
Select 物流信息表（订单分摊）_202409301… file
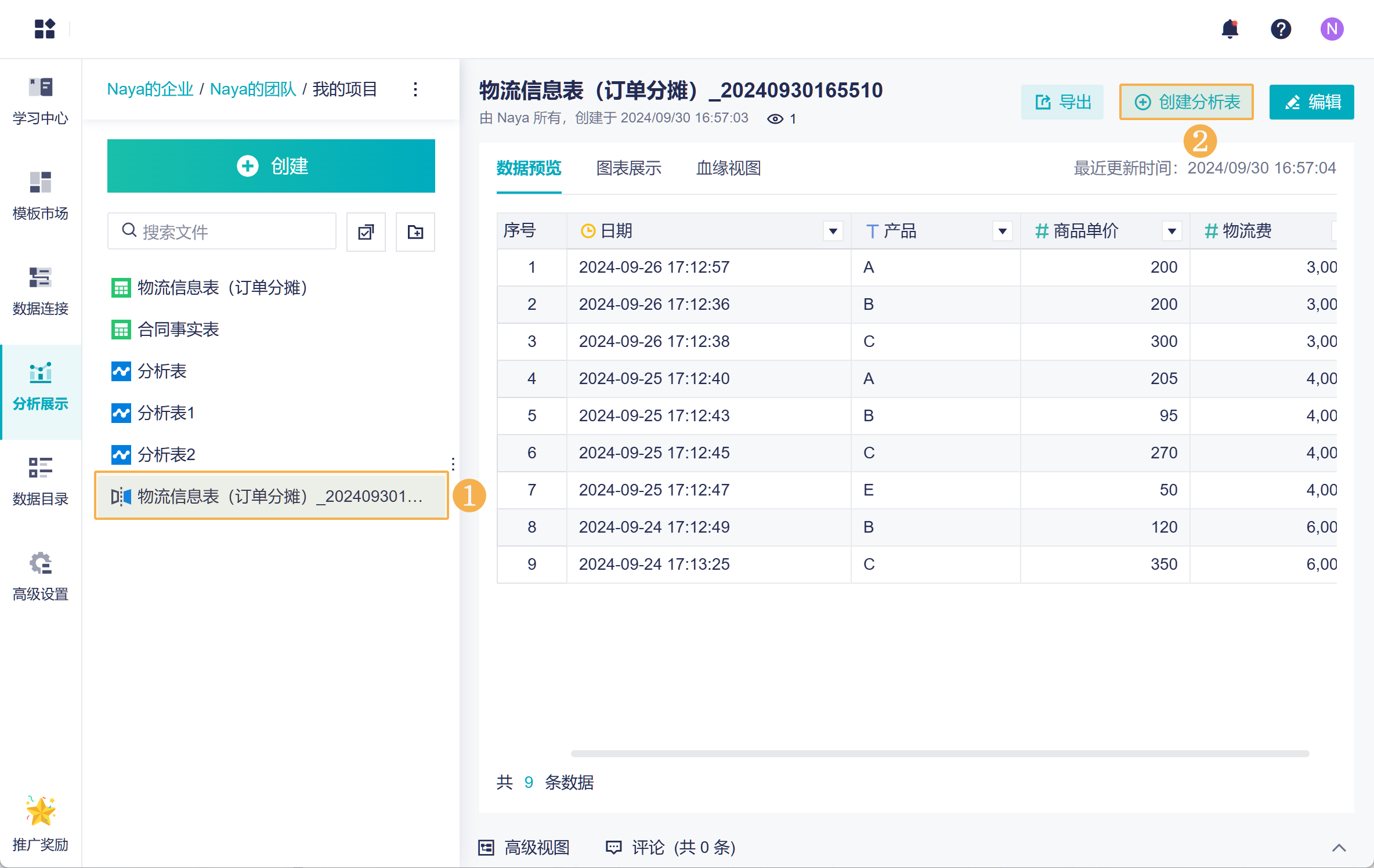tap(272, 496)
